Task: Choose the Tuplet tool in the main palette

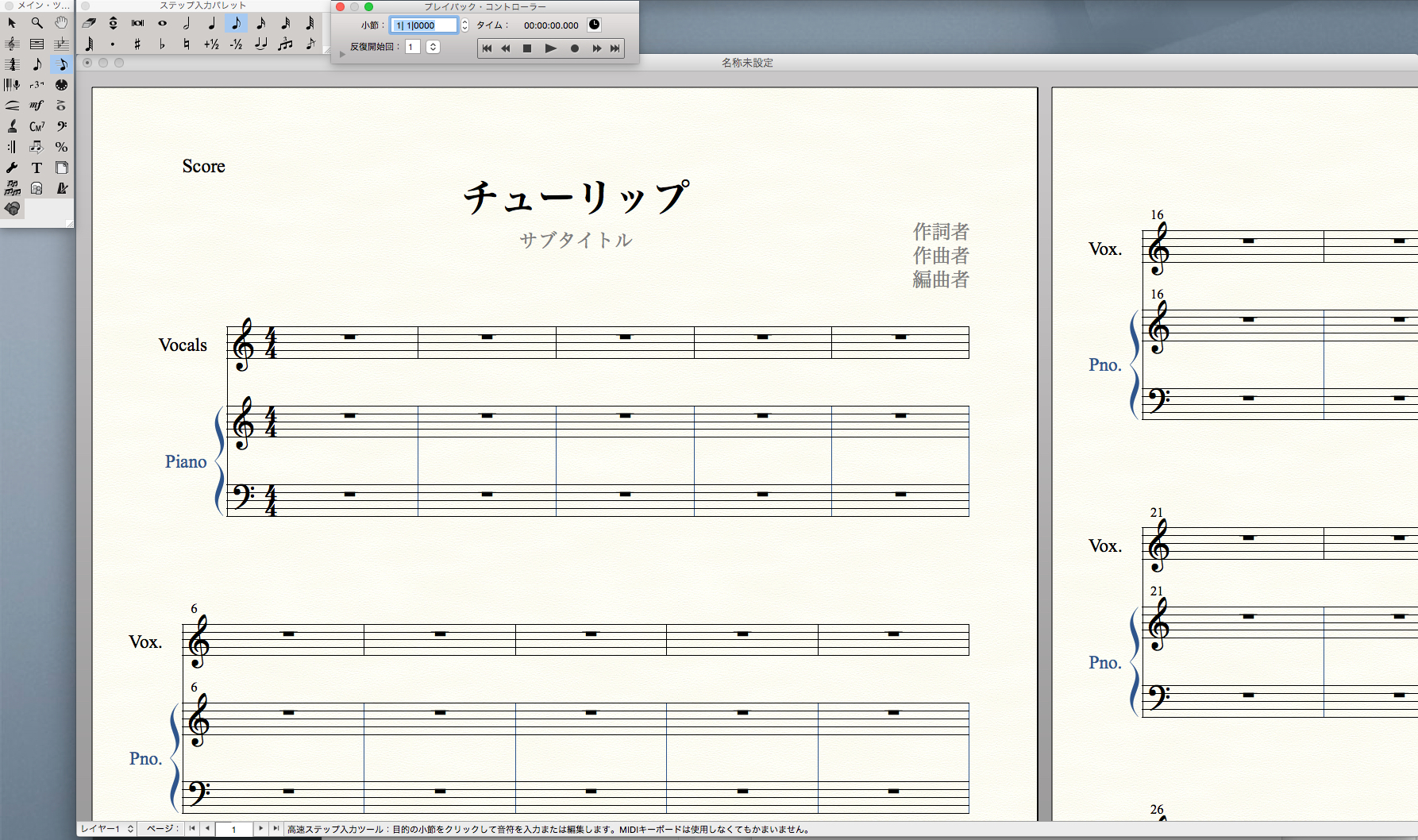Action: (x=37, y=85)
